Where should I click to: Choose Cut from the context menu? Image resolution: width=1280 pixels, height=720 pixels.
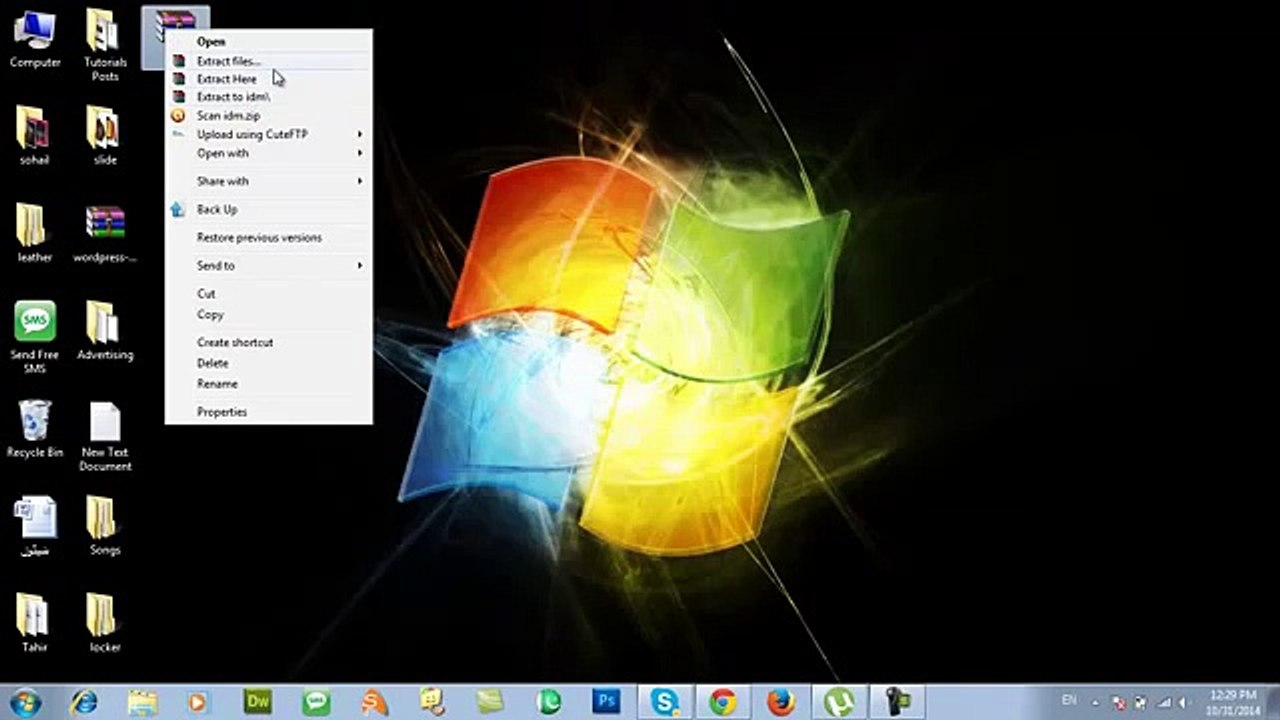point(269,294)
